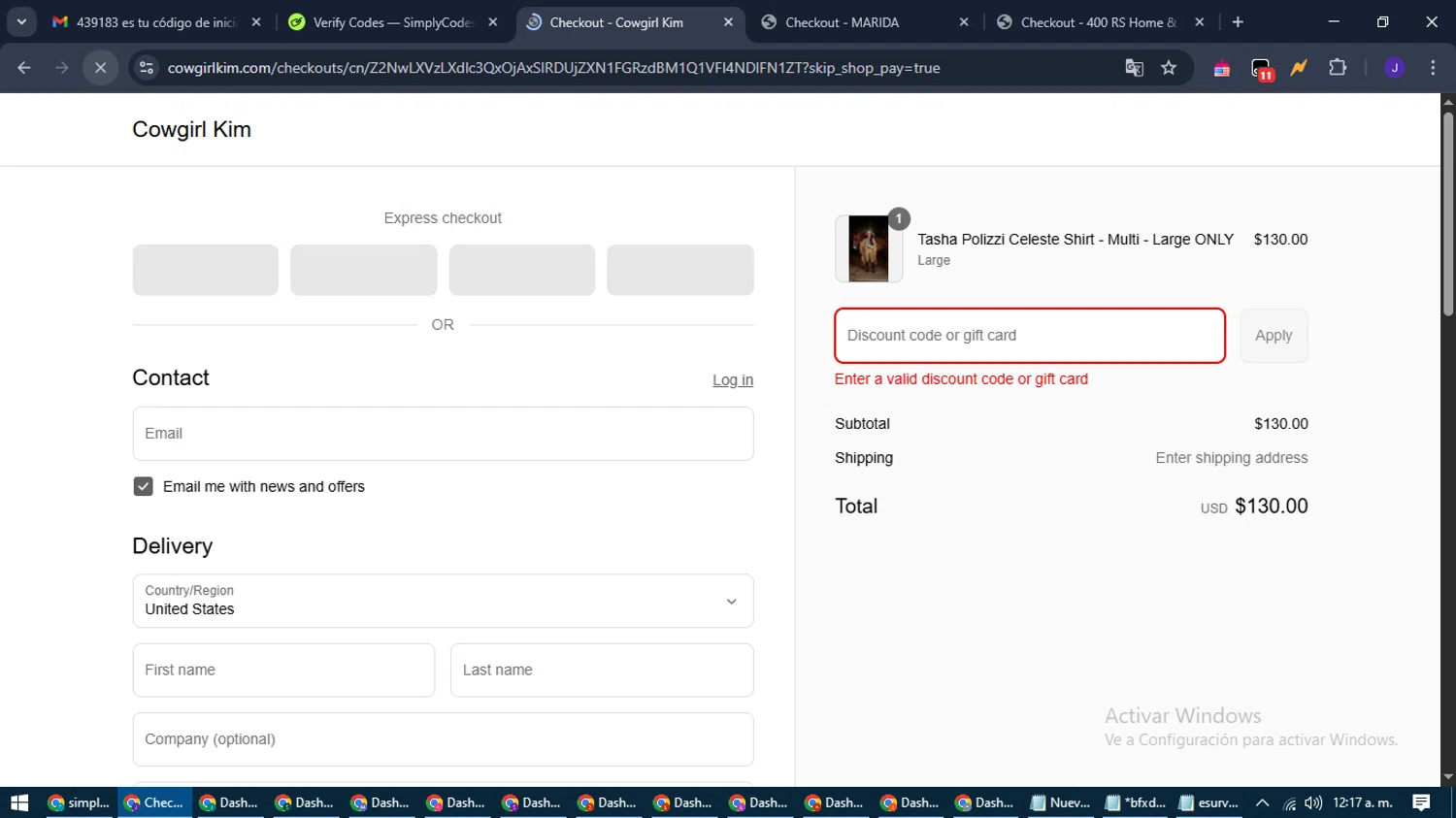Open a new browser tab
This screenshot has height=818, width=1456.
[x=1238, y=21]
